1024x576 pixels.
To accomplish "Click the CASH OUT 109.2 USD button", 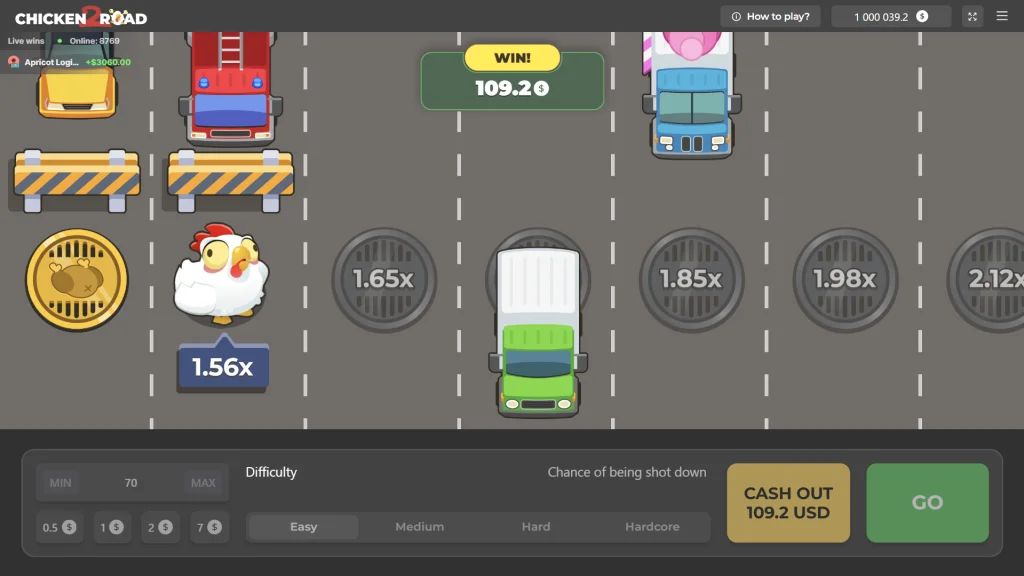I will [788, 503].
